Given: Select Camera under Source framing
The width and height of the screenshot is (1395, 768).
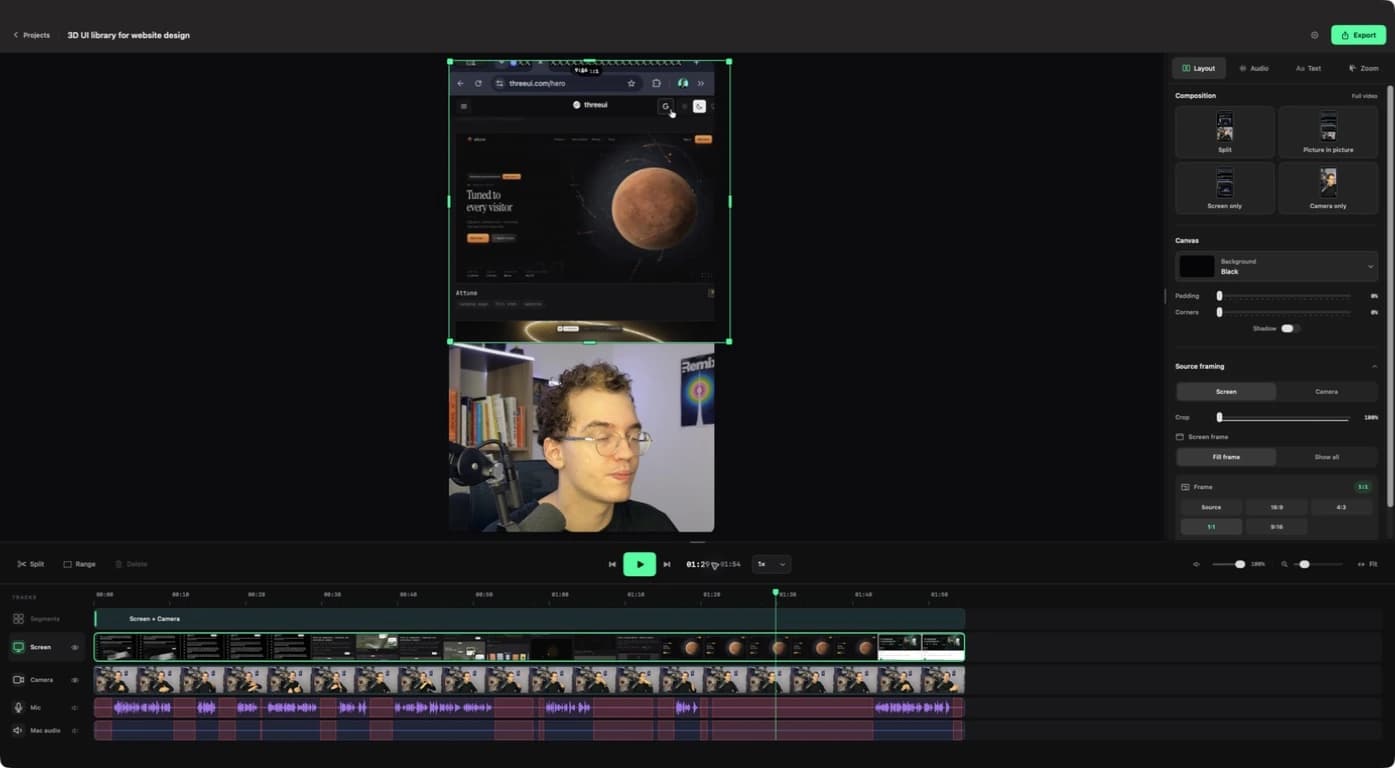Looking at the screenshot, I should pyautogui.click(x=1327, y=392).
